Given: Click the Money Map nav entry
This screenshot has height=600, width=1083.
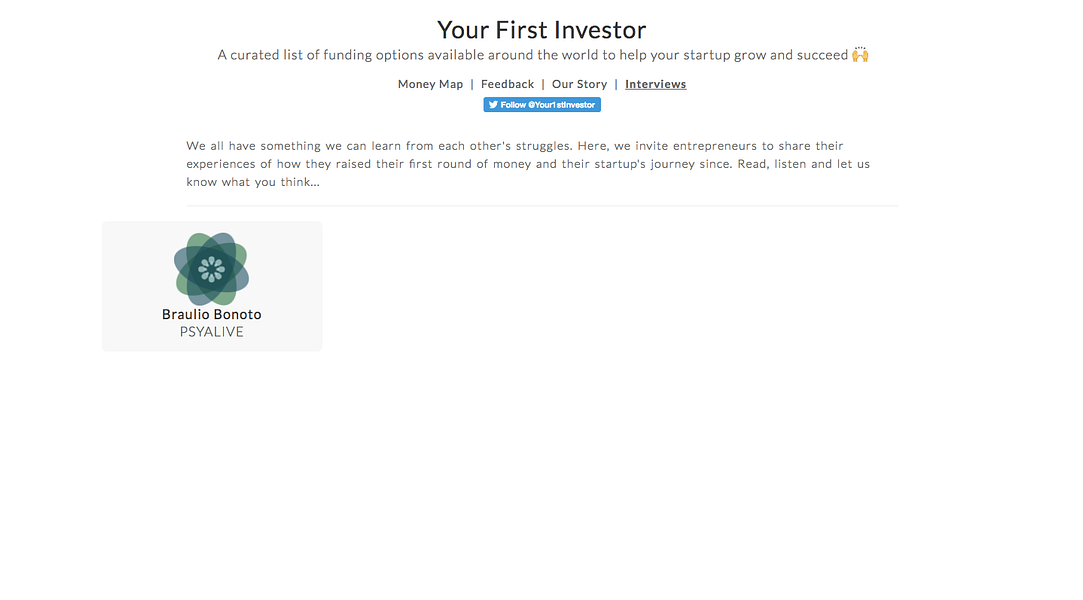Looking at the screenshot, I should coord(430,84).
